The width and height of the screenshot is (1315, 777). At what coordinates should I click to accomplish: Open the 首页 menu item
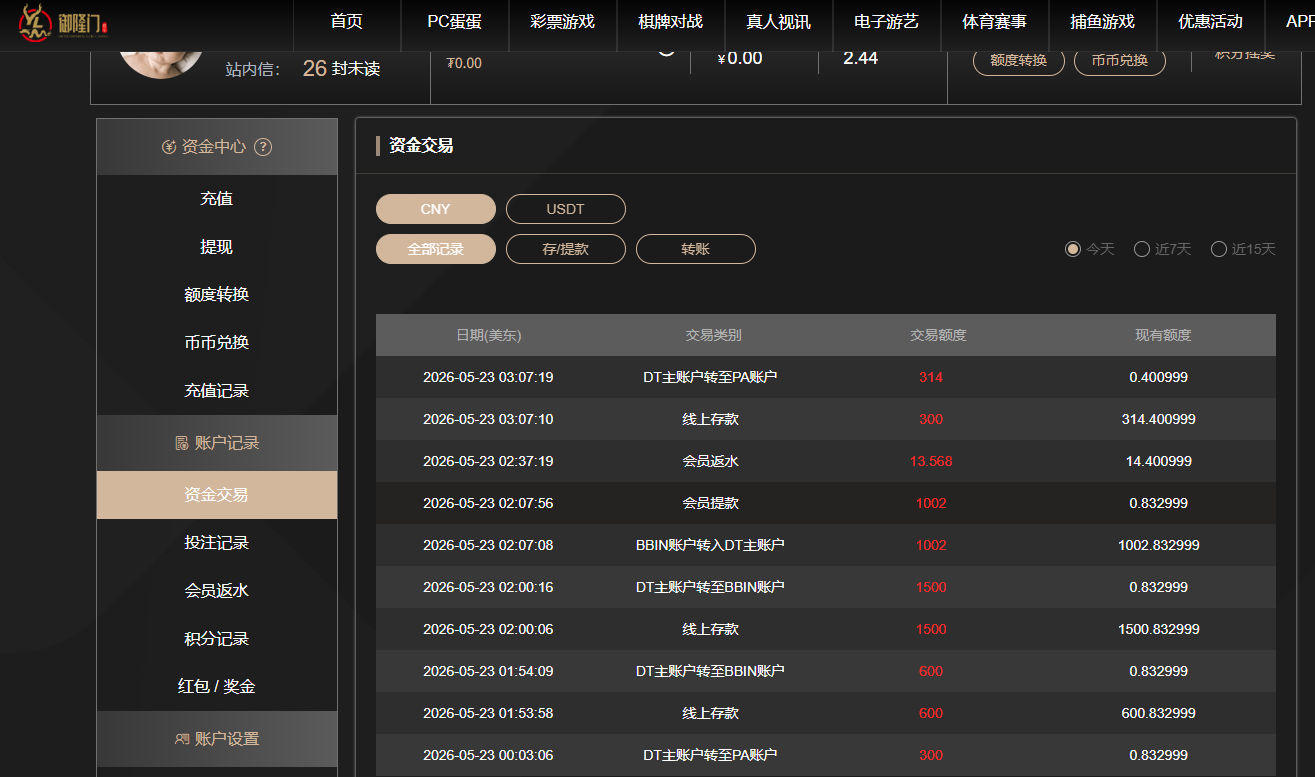(x=346, y=22)
